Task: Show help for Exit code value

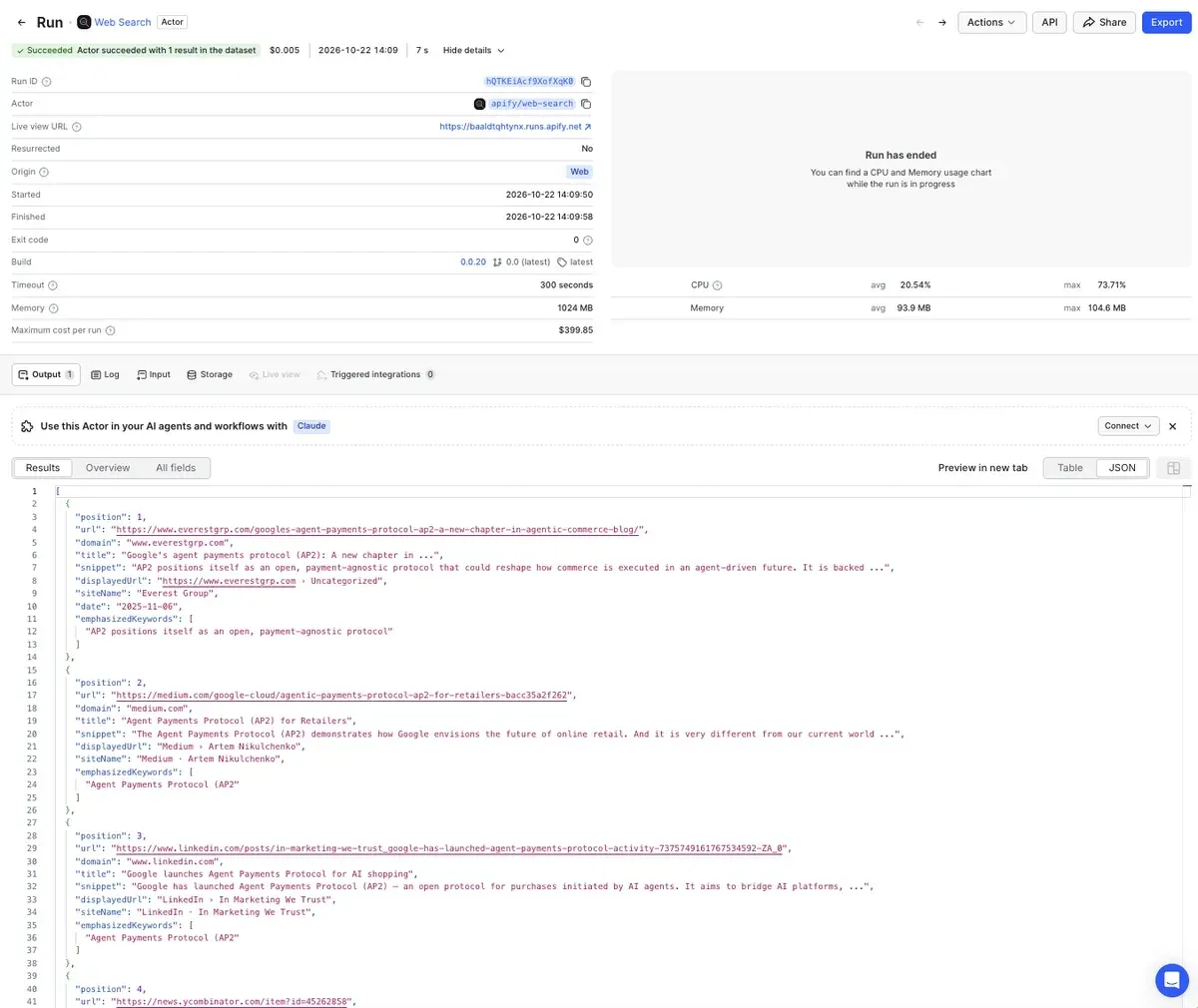Action: 588,241
